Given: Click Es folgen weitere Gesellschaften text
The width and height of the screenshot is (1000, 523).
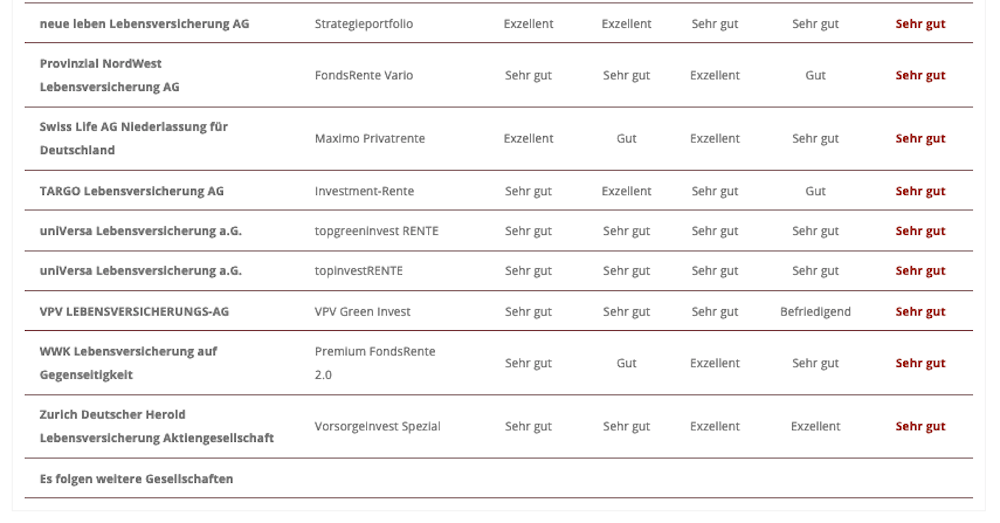Looking at the screenshot, I should point(136,478).
